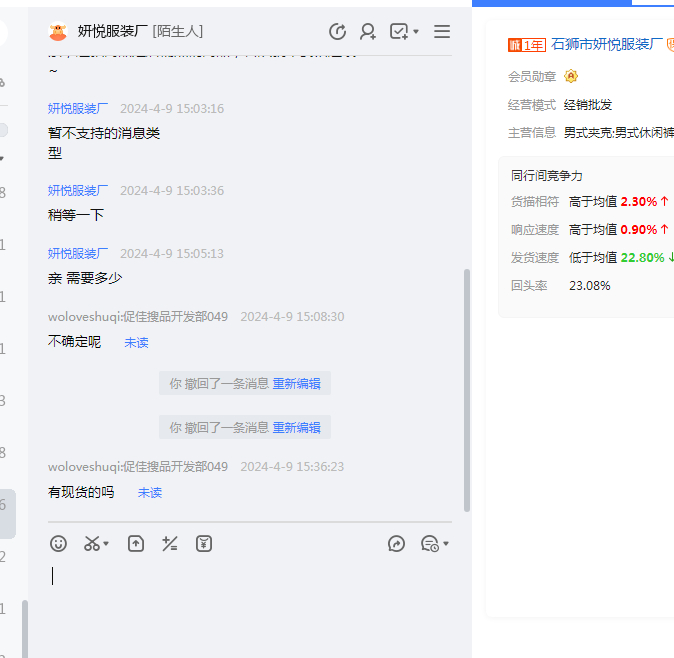Click the chat message vertical scrollbar
Screen dimensions: 674x658
pyautogui.click(x=466, y=390)
